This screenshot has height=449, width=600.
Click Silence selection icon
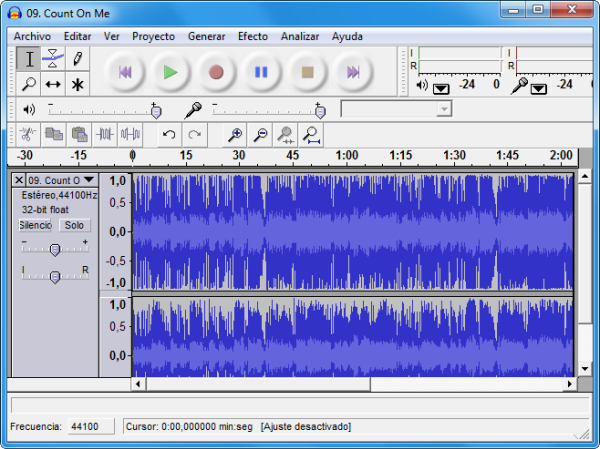pos(130,134)
